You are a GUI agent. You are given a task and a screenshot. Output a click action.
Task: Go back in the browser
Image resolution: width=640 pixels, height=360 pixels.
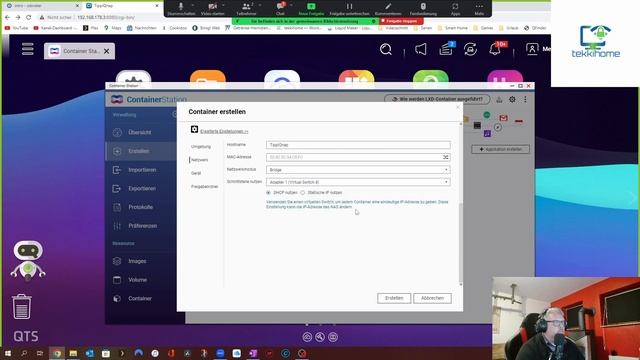pyautogui.click(x=7, y=18)
